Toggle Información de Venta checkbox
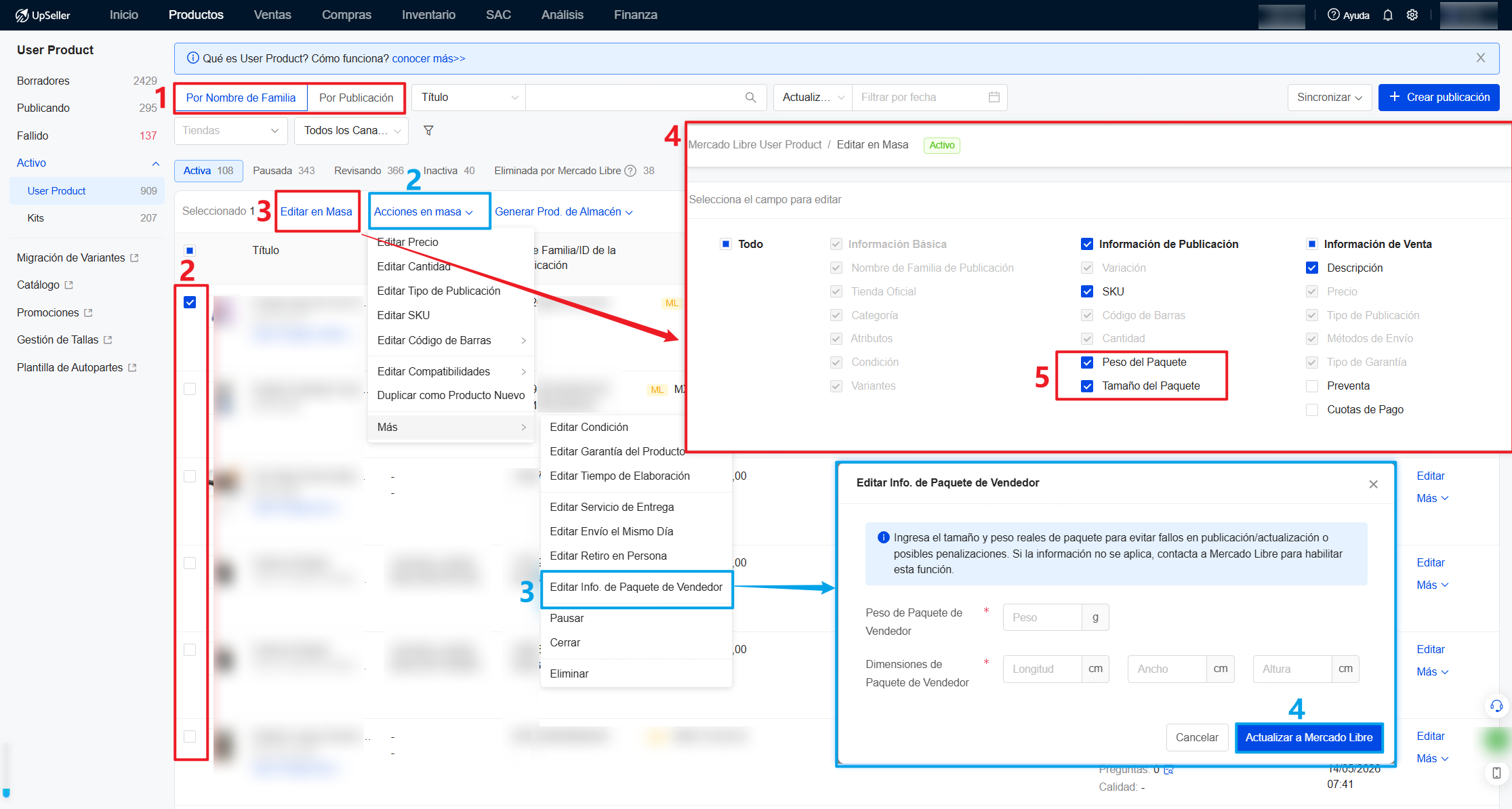This screenshot has width=1512, height=809. 1312,244
